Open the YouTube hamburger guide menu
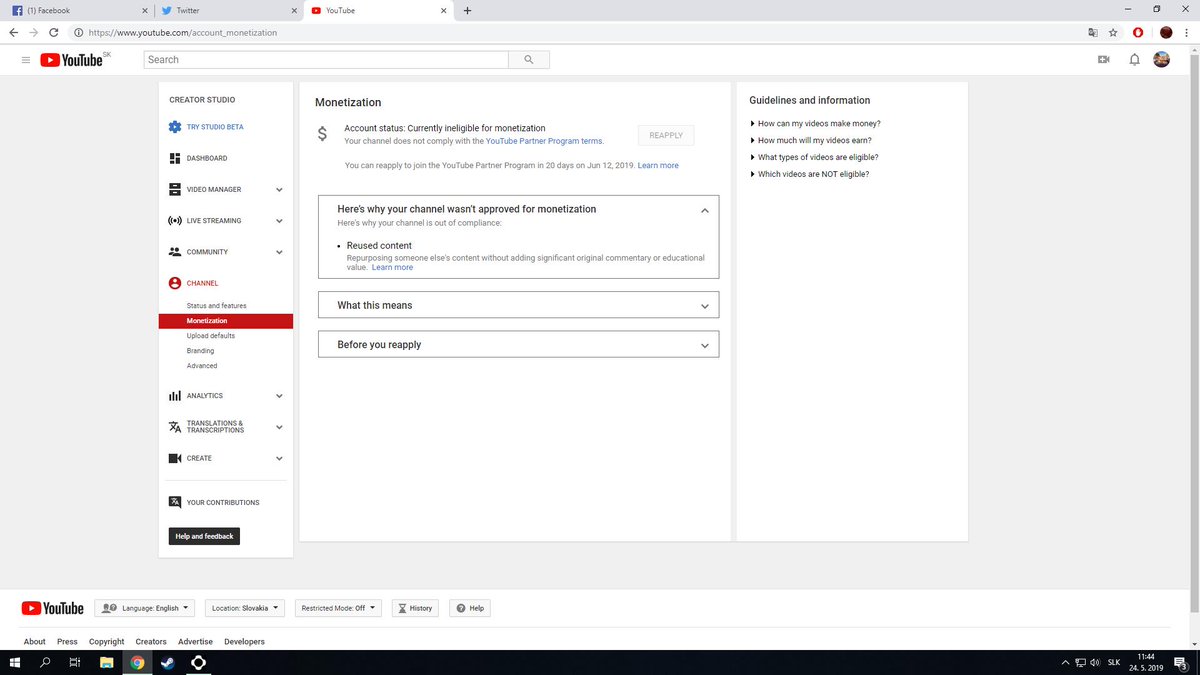Image resolution: width=1200 pixels, height=675 pixels. (25, 60)
